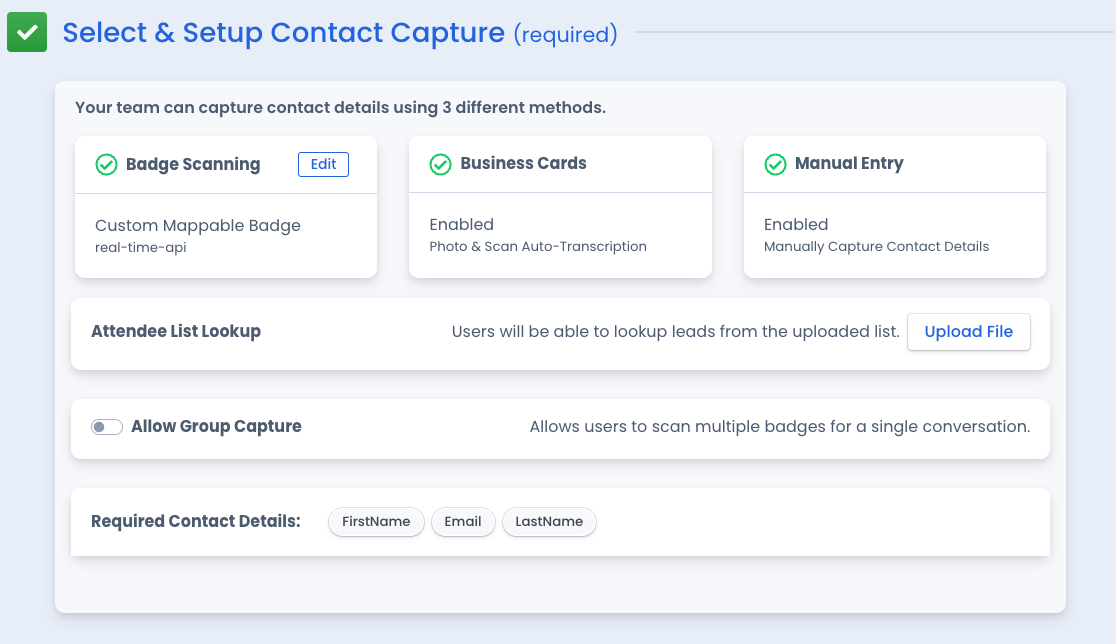Click the Allow Group Capture label
Screen dimensions: 1116x644
(x=216, y=426)
